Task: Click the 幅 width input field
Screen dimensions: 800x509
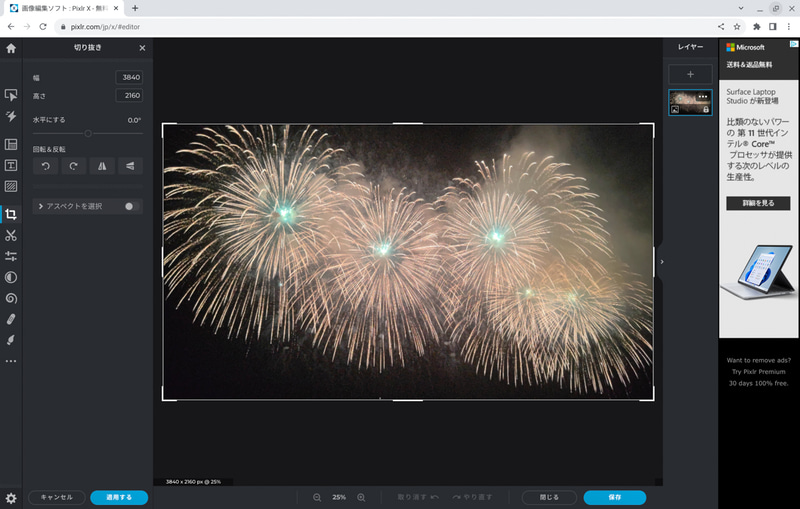Action: click(x=129, y=78)
